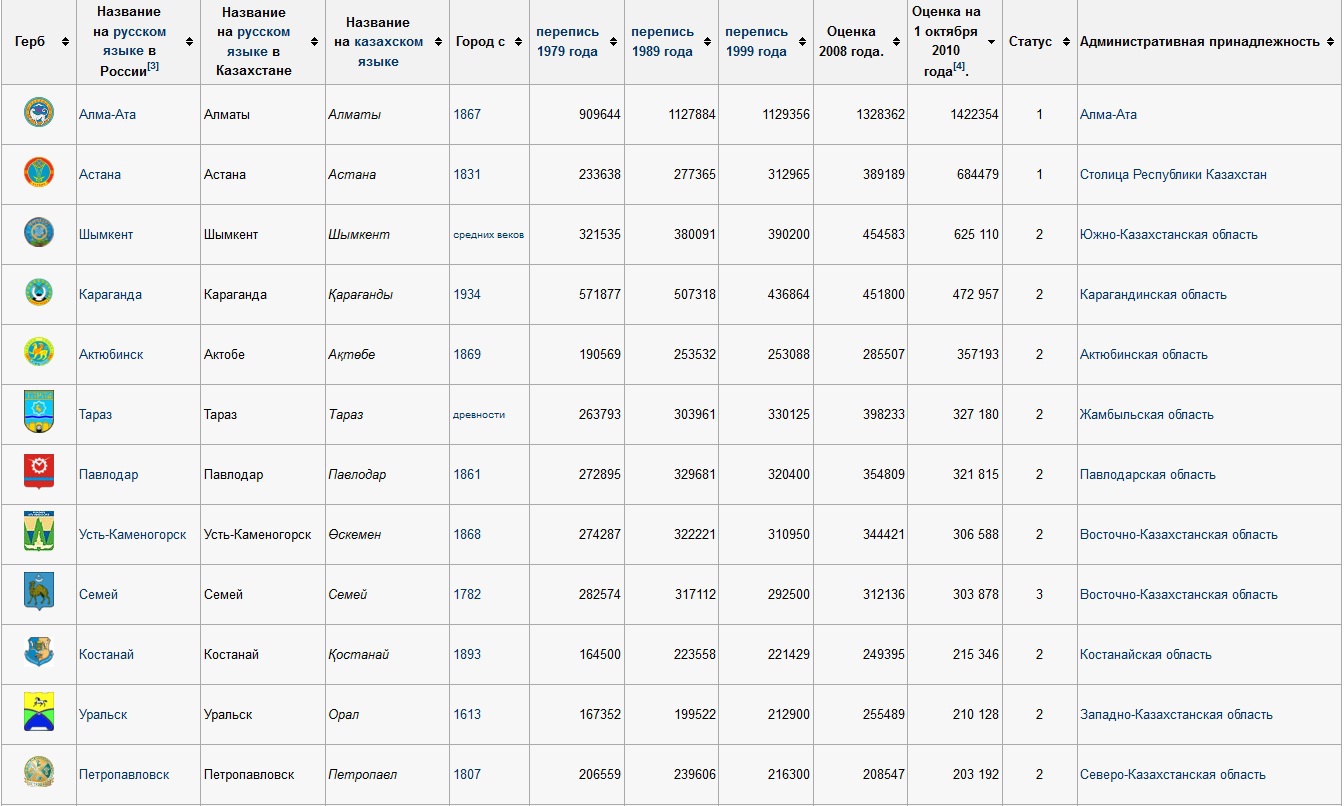Open the Шымкент city link

point(106,234)
